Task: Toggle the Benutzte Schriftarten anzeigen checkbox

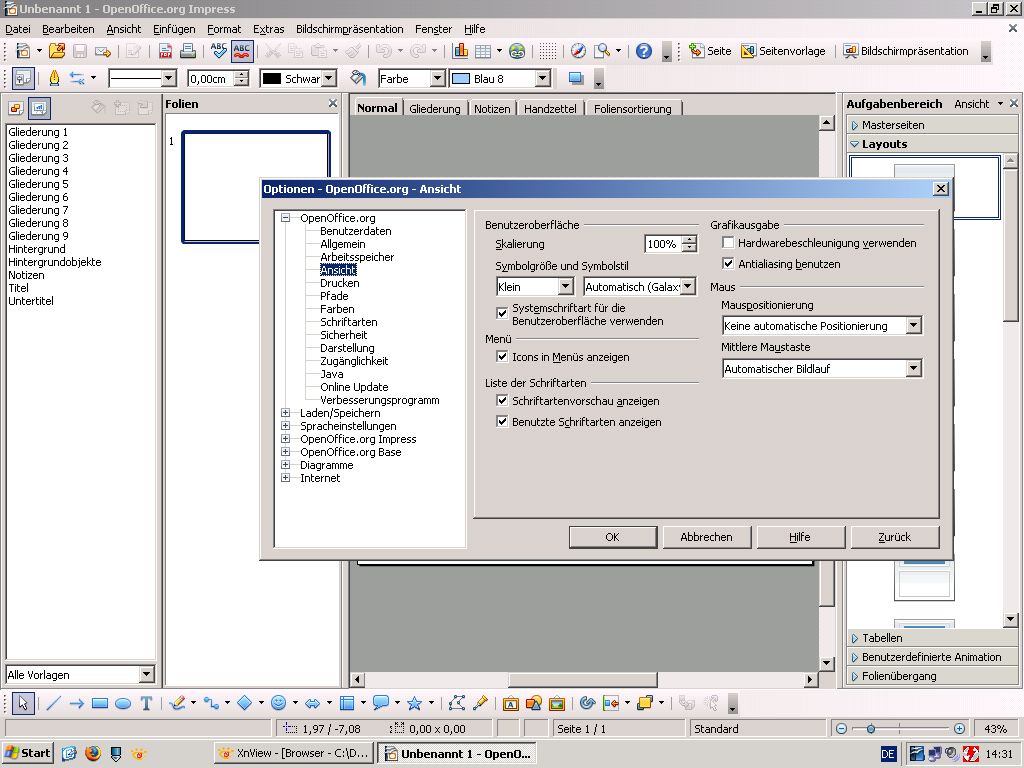Action: pyautogui.click(x=502, y=421)
